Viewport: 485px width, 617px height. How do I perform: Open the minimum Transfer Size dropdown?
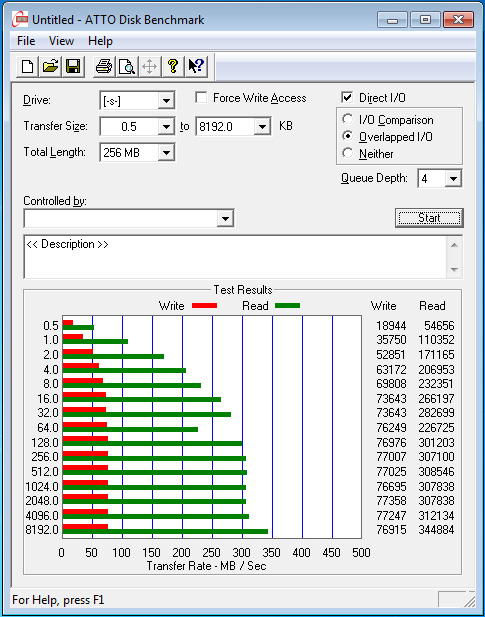[x=166, y=127]
